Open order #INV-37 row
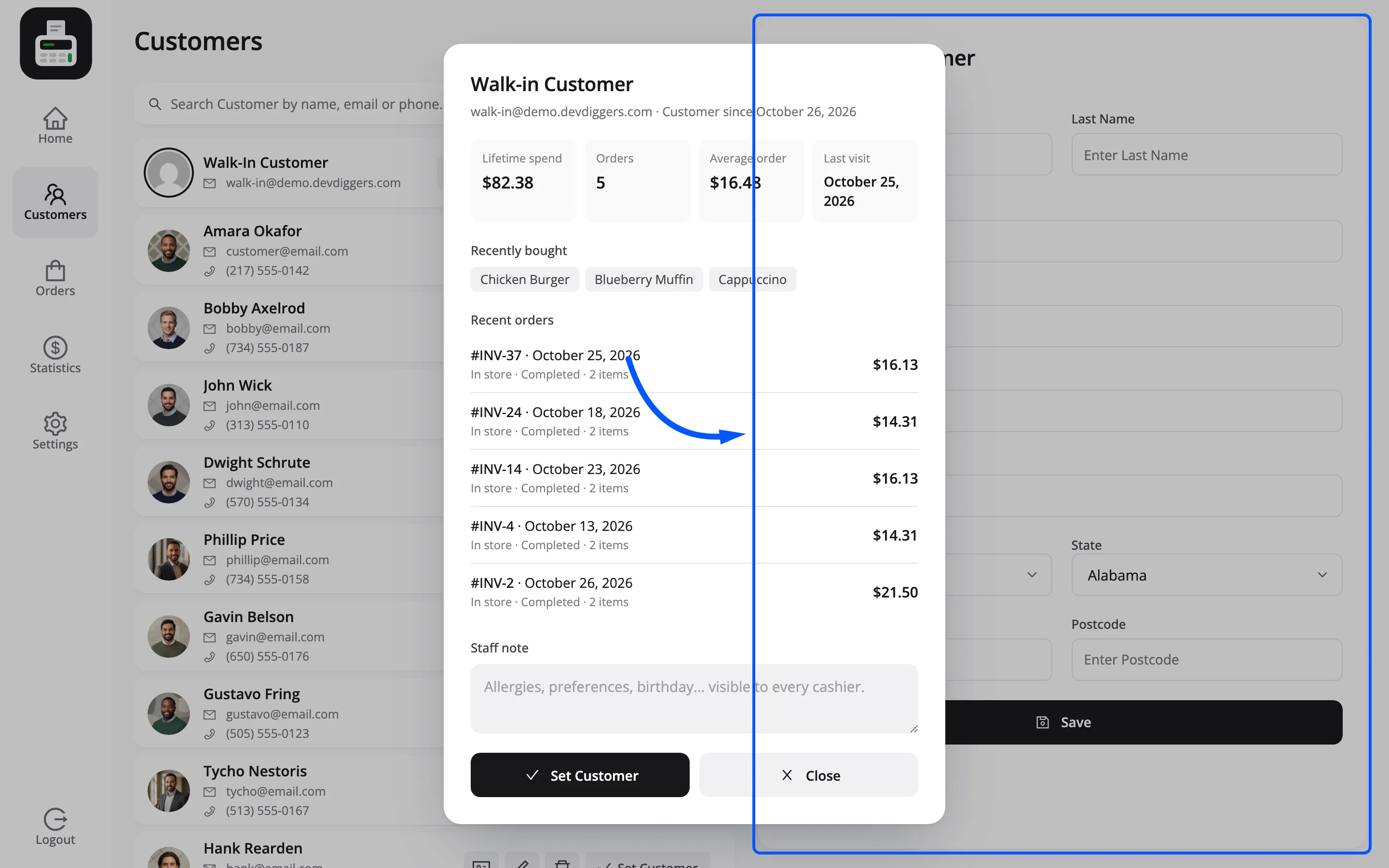This screenshot has width=1389, height=868. 694,365
